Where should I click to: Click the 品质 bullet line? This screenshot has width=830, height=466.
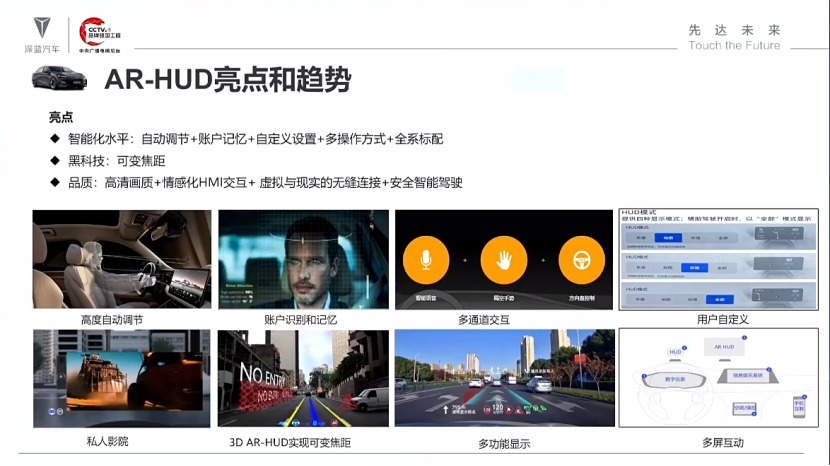tap(256, 183)
